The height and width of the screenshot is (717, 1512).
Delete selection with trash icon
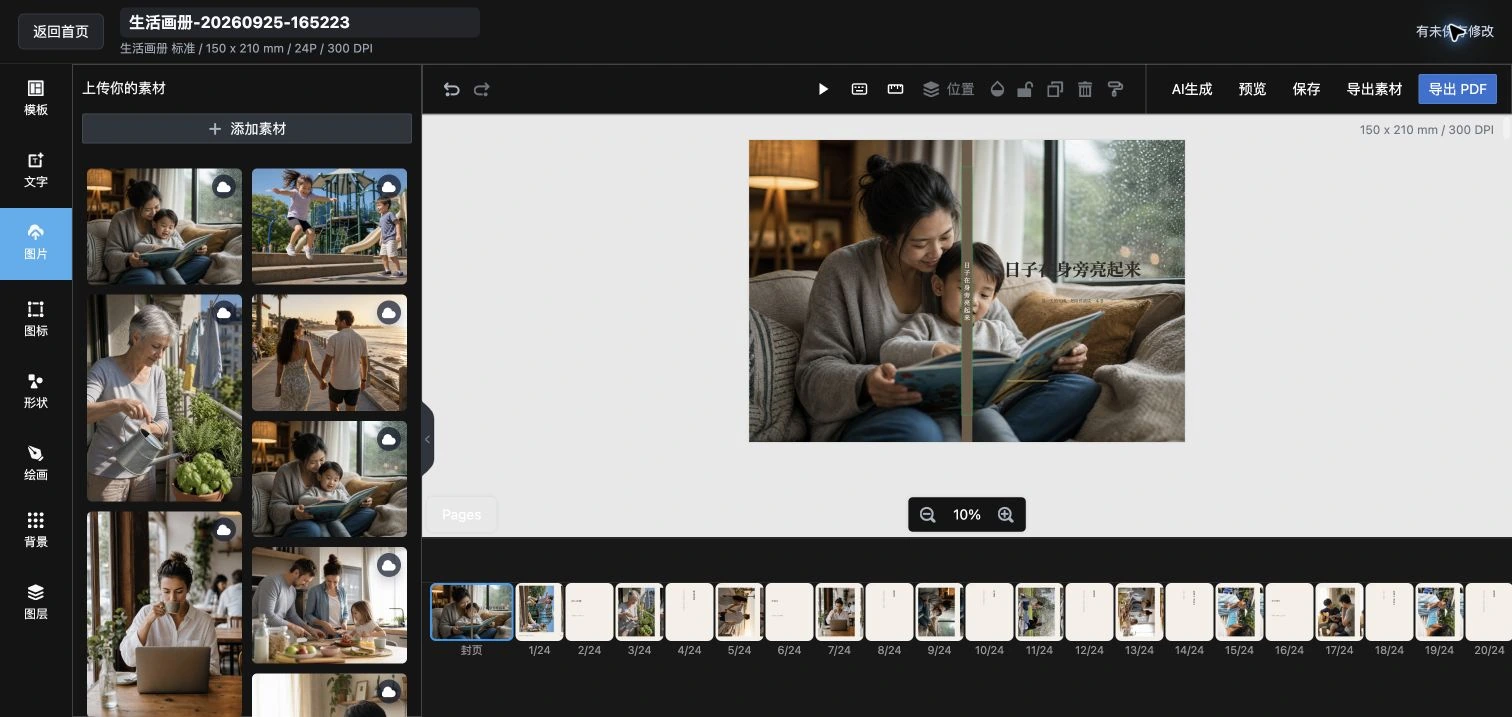[x=1085, y=89]
